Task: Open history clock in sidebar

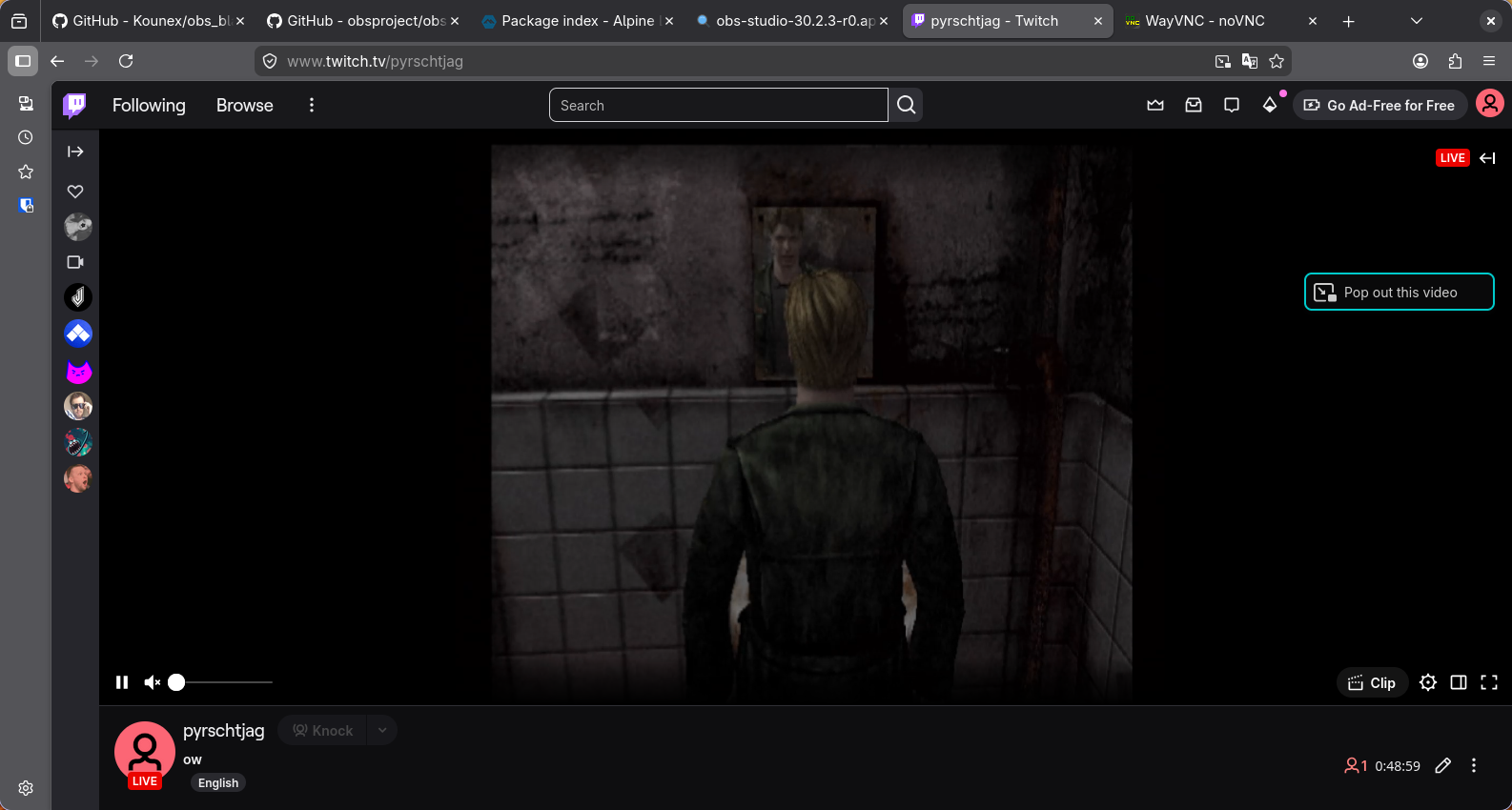Action: [26, 137]
